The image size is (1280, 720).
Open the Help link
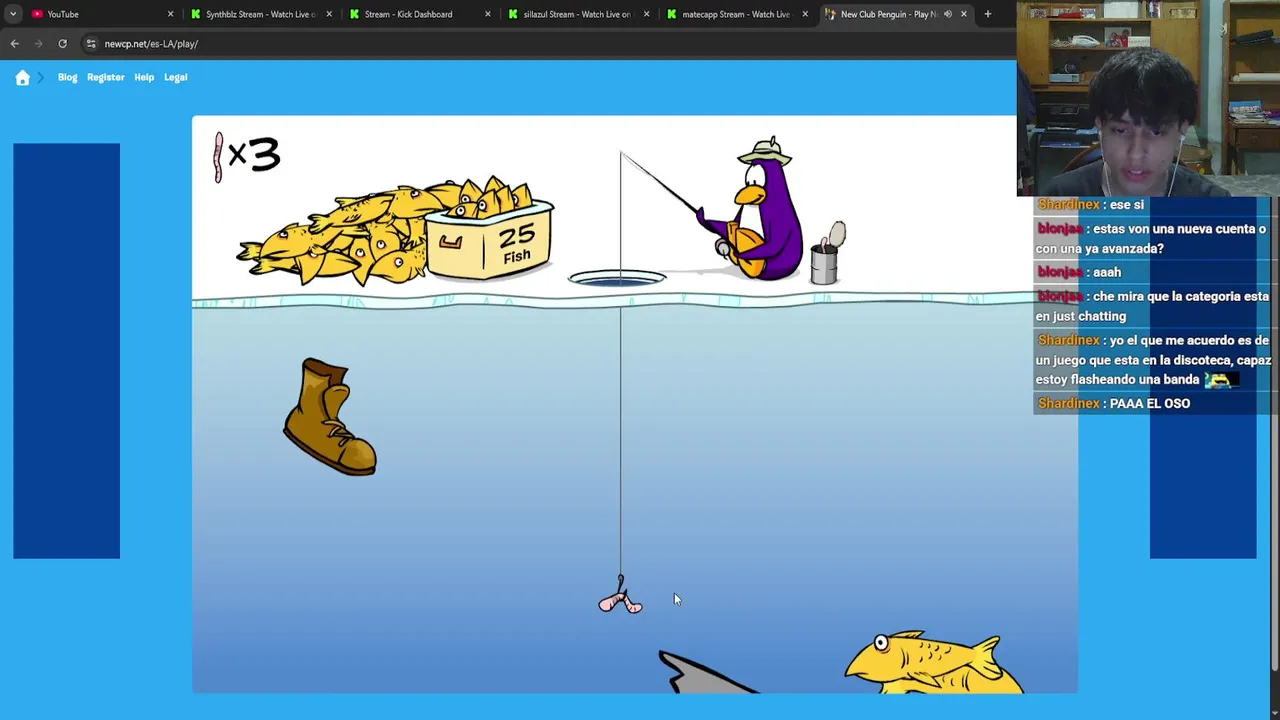click(x=144, y=77)
